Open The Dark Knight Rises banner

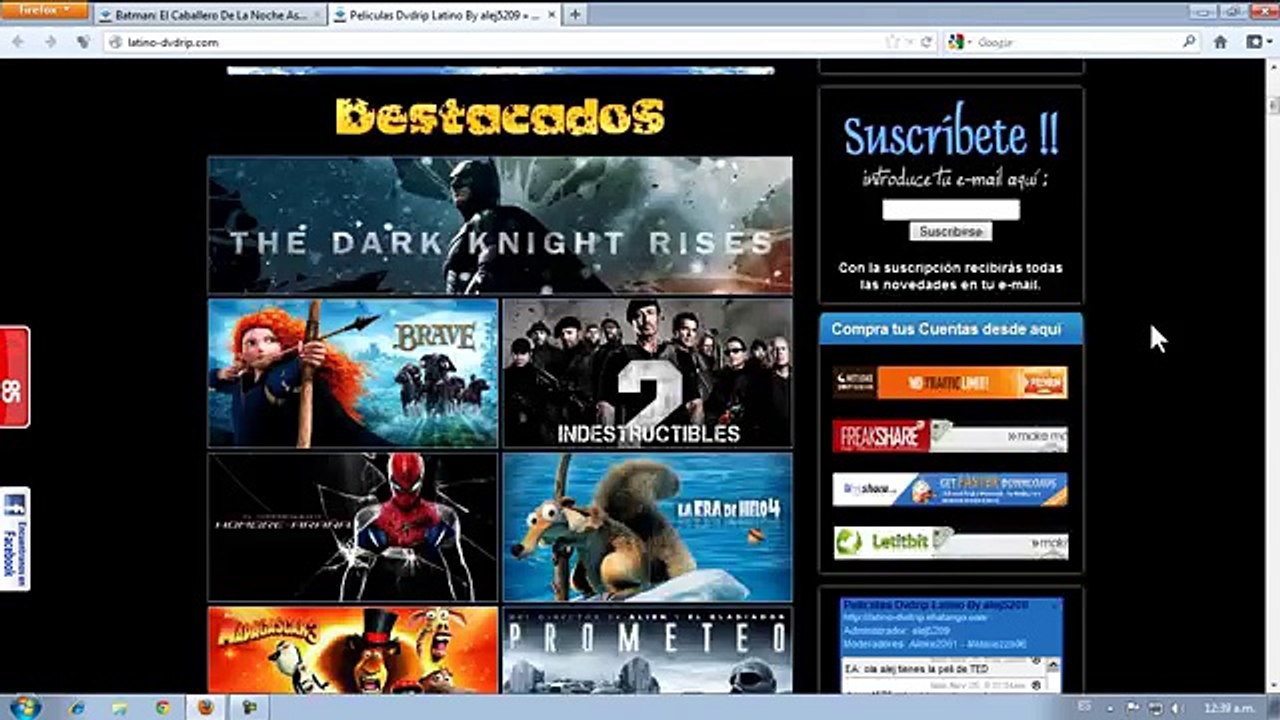click(x=500, y=225)
